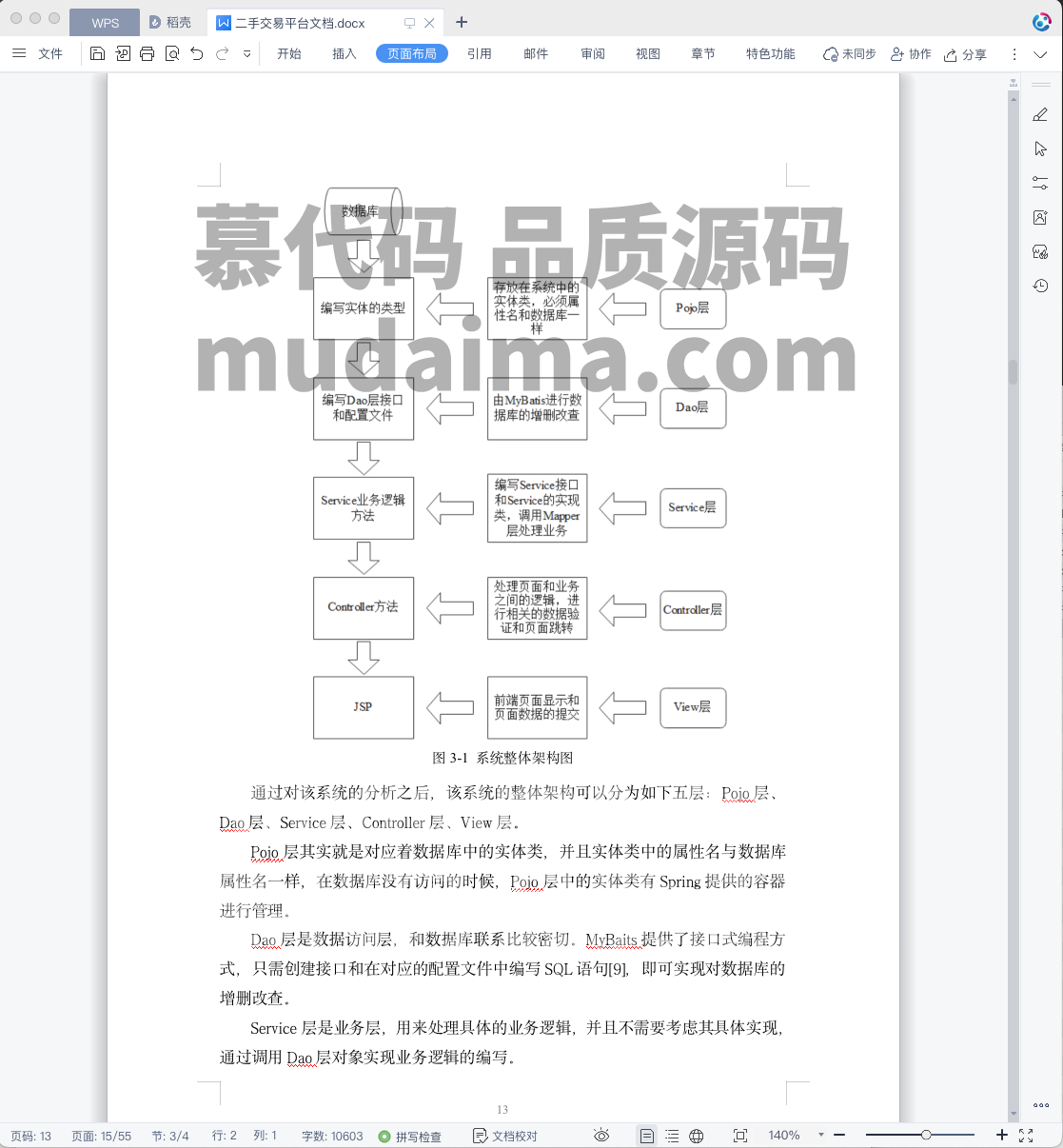Open the sidebar three-dot more icon

(1041, 1105)
